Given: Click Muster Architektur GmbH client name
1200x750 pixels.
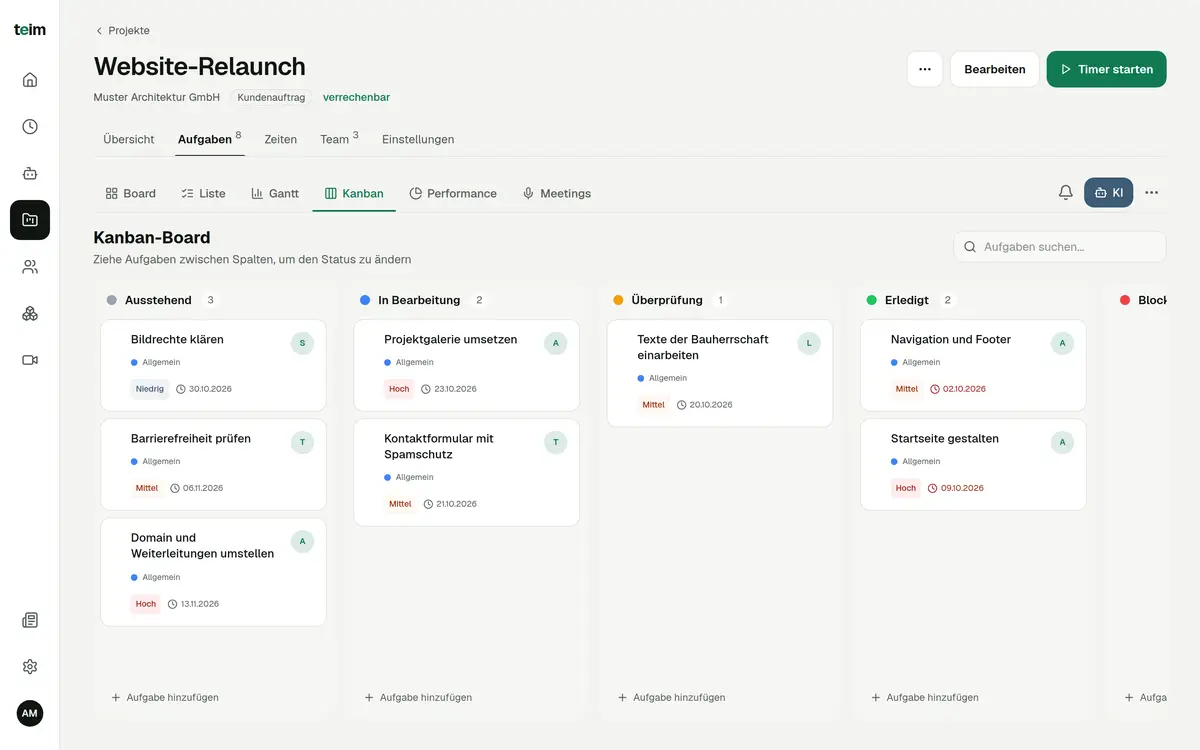Looking at the screenshot, I should click(157, 97).
